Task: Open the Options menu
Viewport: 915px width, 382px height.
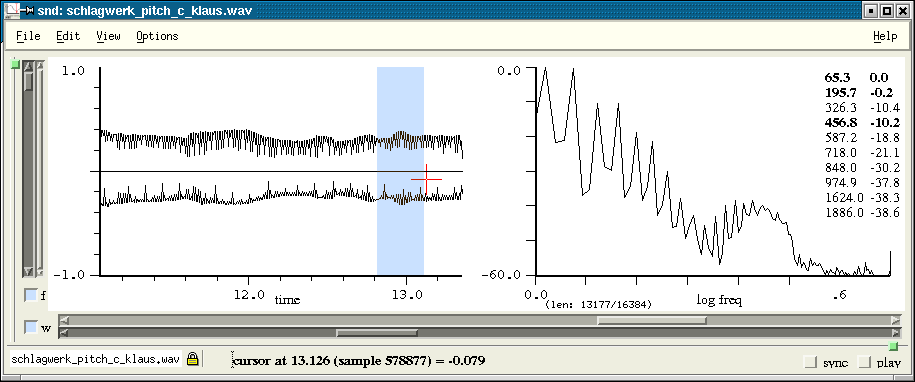Action: click(157, 36)
